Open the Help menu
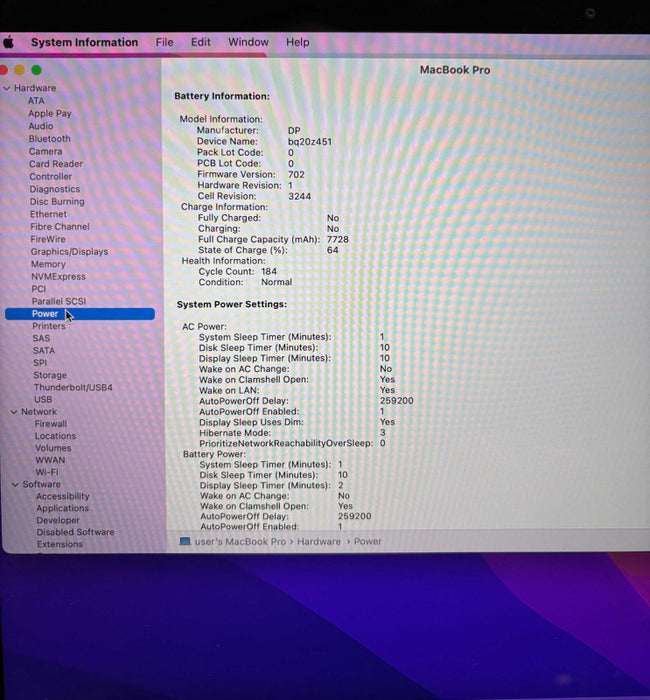 (297, 42)
